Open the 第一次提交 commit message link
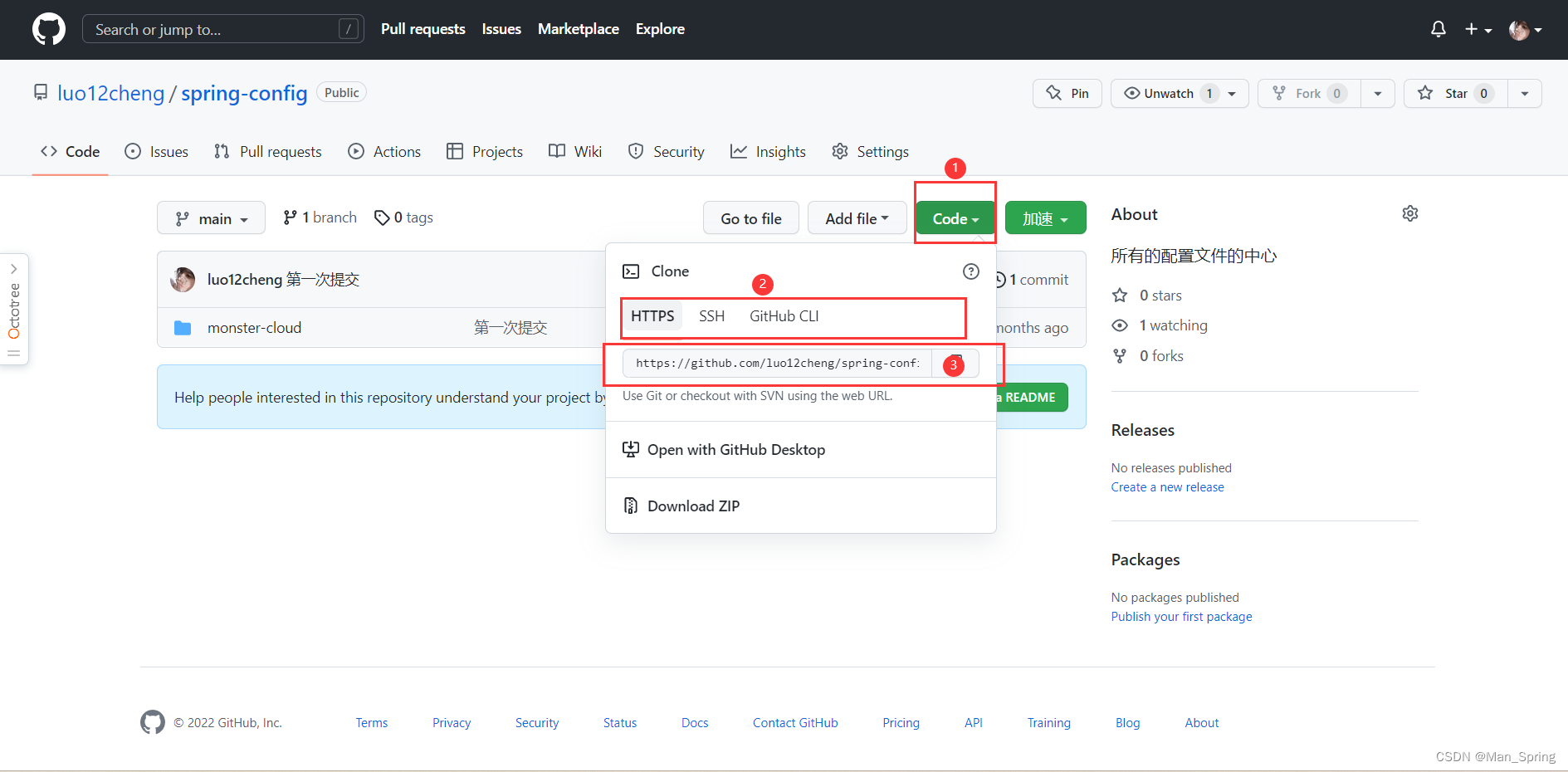The width and height of the screenshot is (1568, 772). pos(323,280)
